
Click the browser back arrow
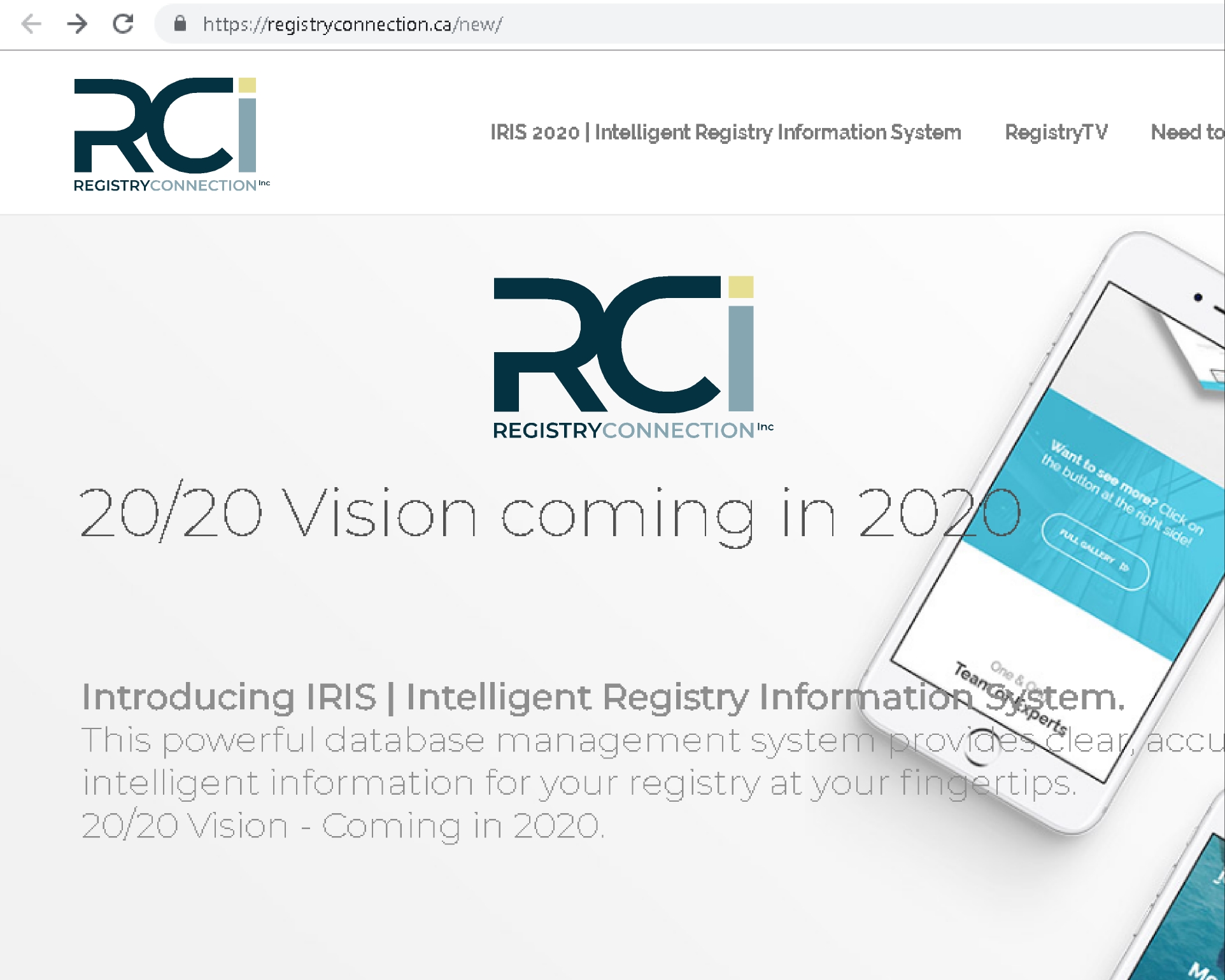[31, 24]
